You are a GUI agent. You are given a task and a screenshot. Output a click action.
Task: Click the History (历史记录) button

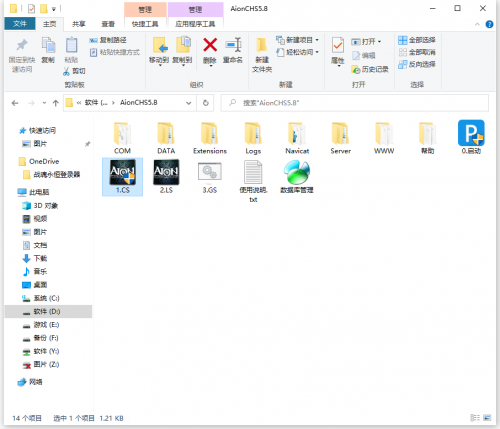coord(370,69)
